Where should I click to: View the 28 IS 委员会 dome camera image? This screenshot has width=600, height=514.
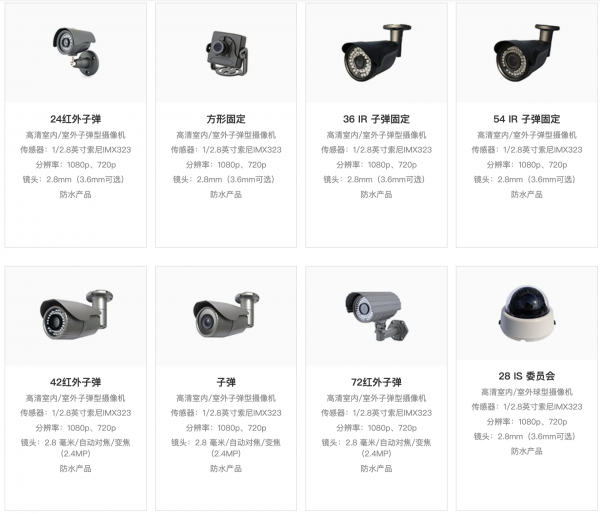(x=527, y=313)
